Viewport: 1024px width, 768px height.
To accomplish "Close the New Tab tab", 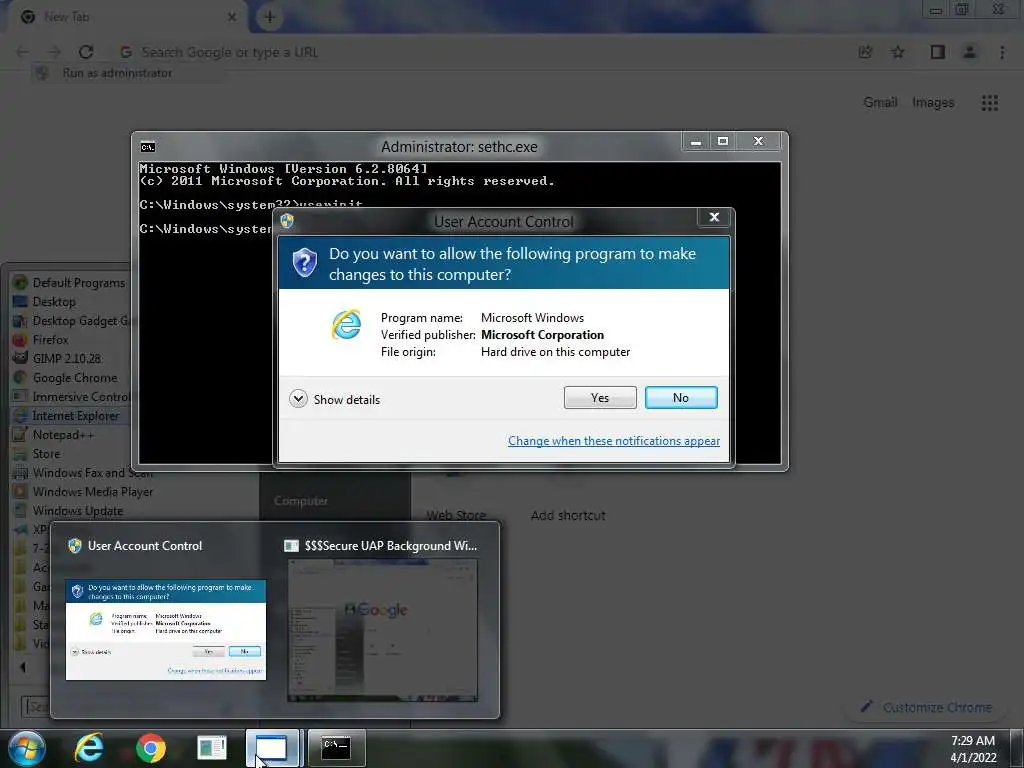I will tap(232, 18).
